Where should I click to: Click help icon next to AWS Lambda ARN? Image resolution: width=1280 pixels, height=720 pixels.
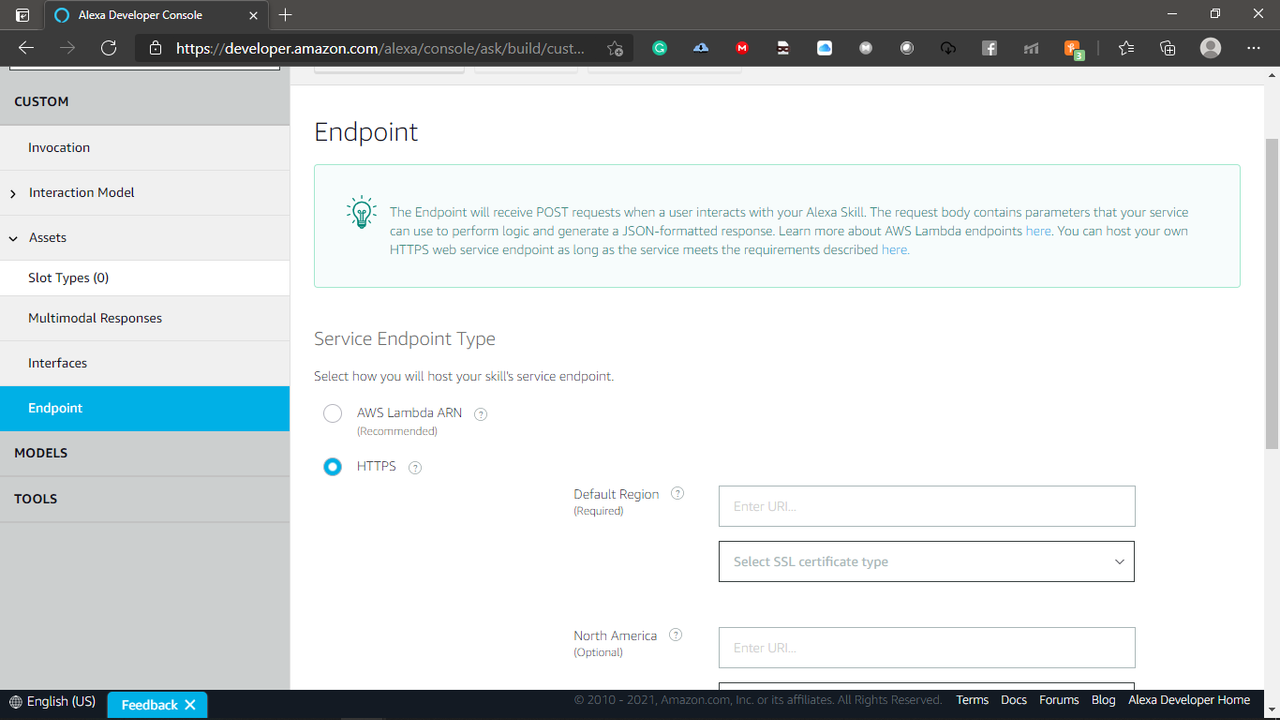point(480,414)
